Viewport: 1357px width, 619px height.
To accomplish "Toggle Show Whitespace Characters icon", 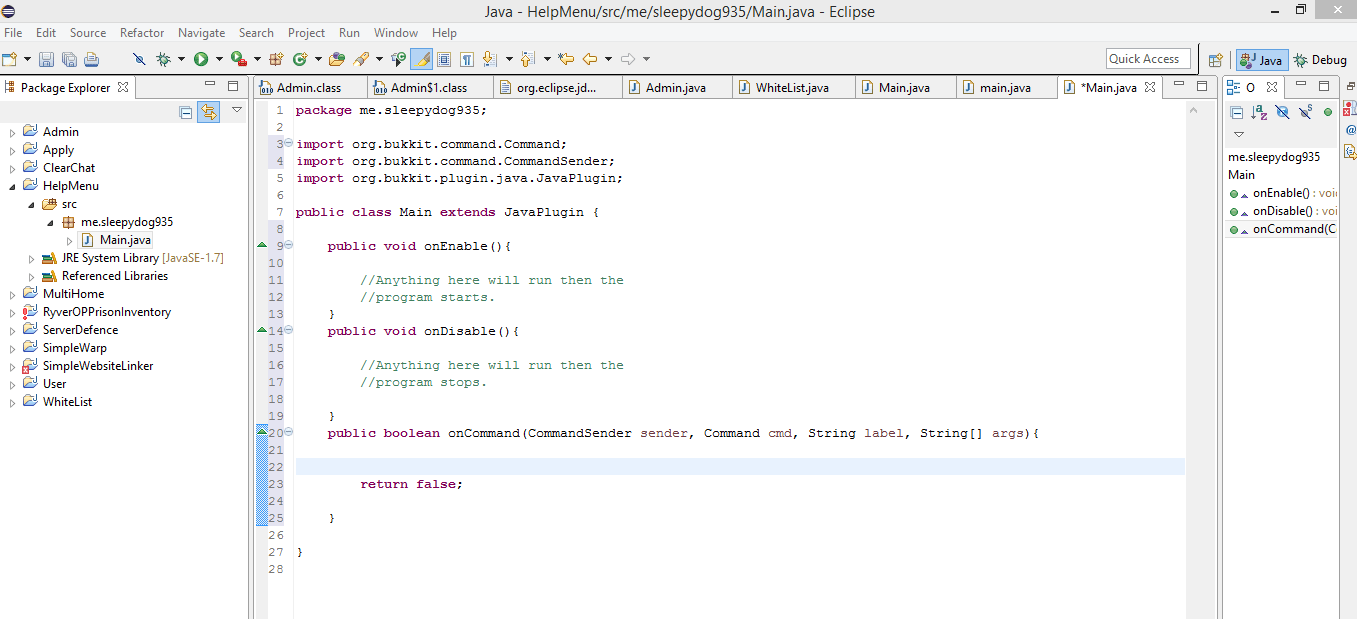I will tap(466, 59).
